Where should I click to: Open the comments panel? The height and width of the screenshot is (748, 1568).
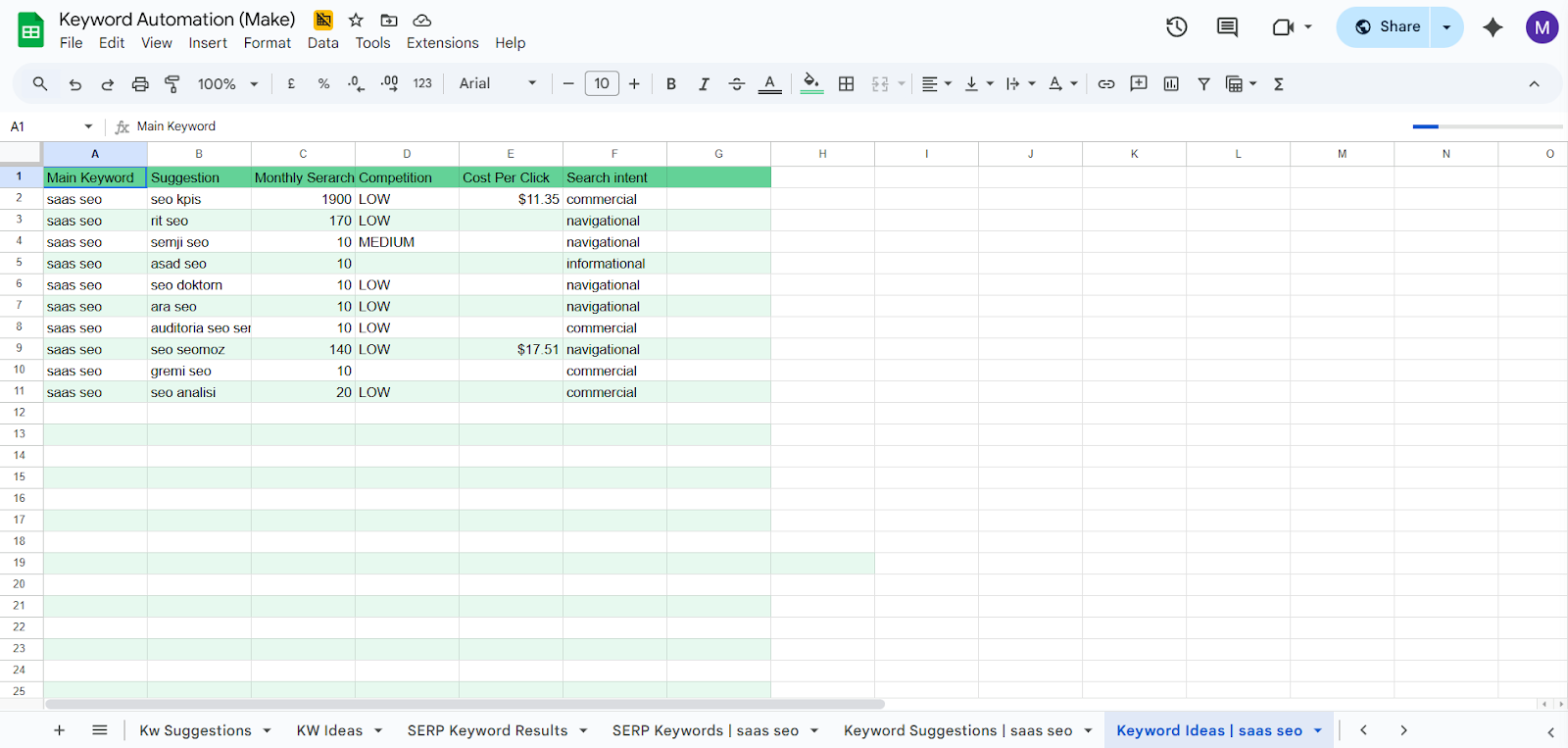click(x=1227, y=27)
